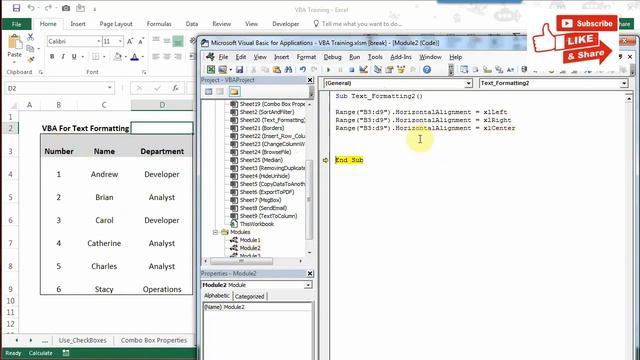Toggle left alignment in the Excel ribbon
The image size is (640, 360).
tap(156, 56)
